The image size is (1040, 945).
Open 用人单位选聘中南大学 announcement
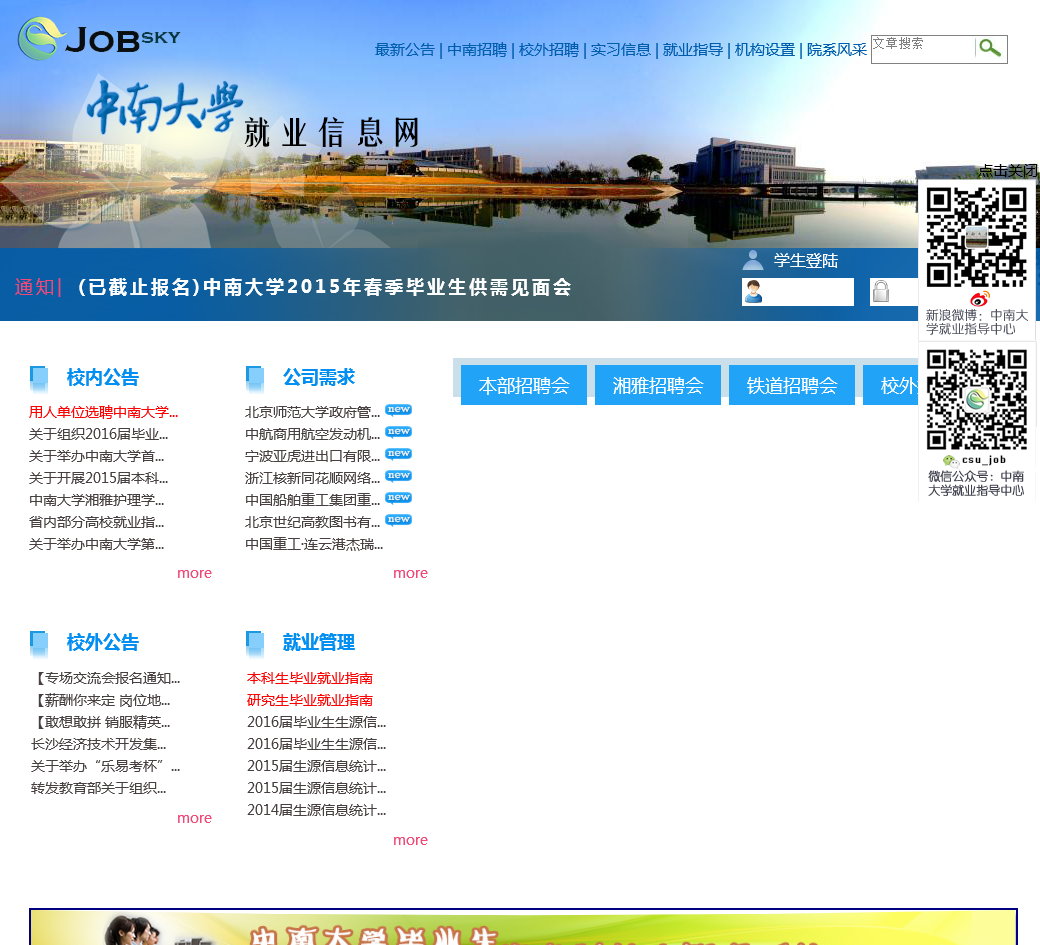tap(103, 412)
